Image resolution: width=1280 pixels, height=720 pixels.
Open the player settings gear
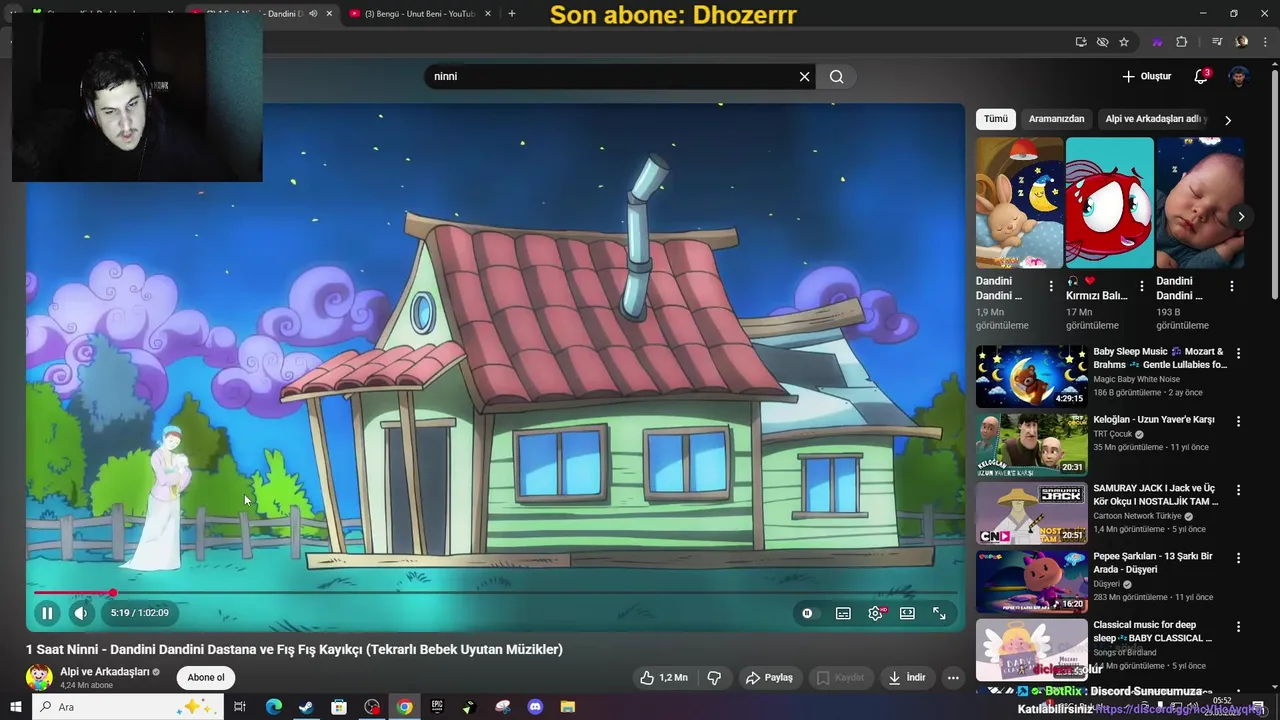pos(875,613)
